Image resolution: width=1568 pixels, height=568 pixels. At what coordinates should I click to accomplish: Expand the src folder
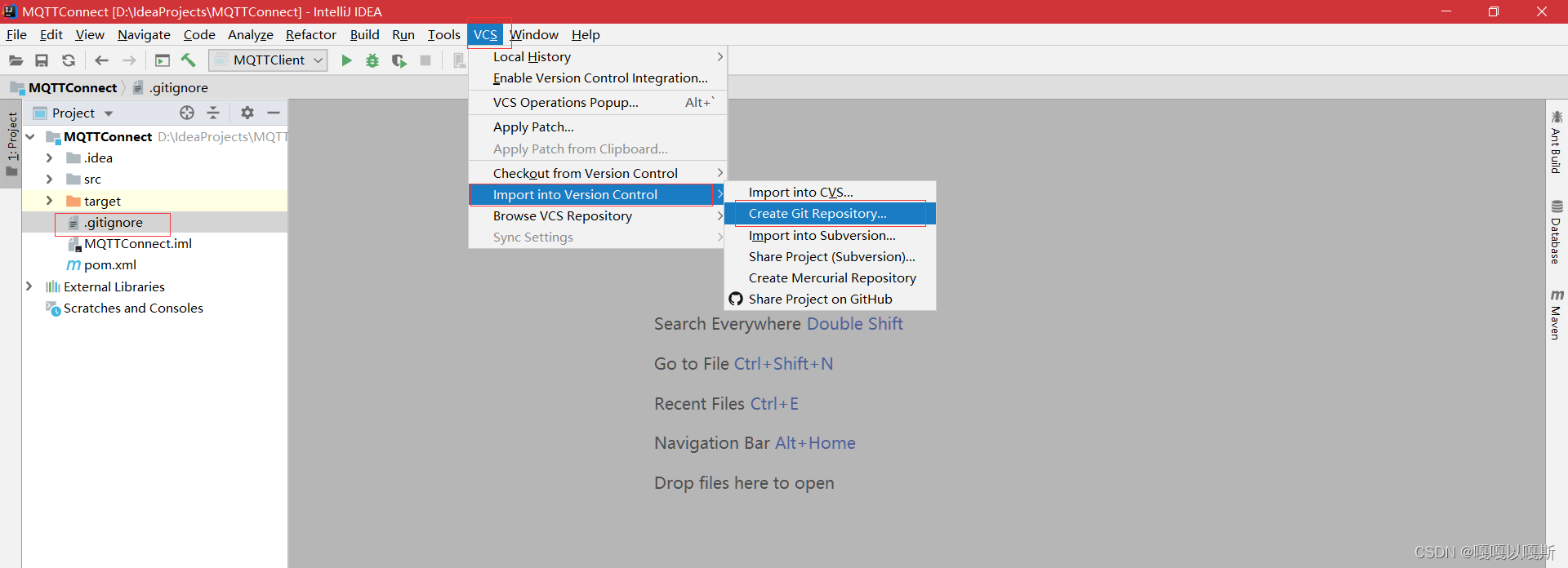click(49, 179)
